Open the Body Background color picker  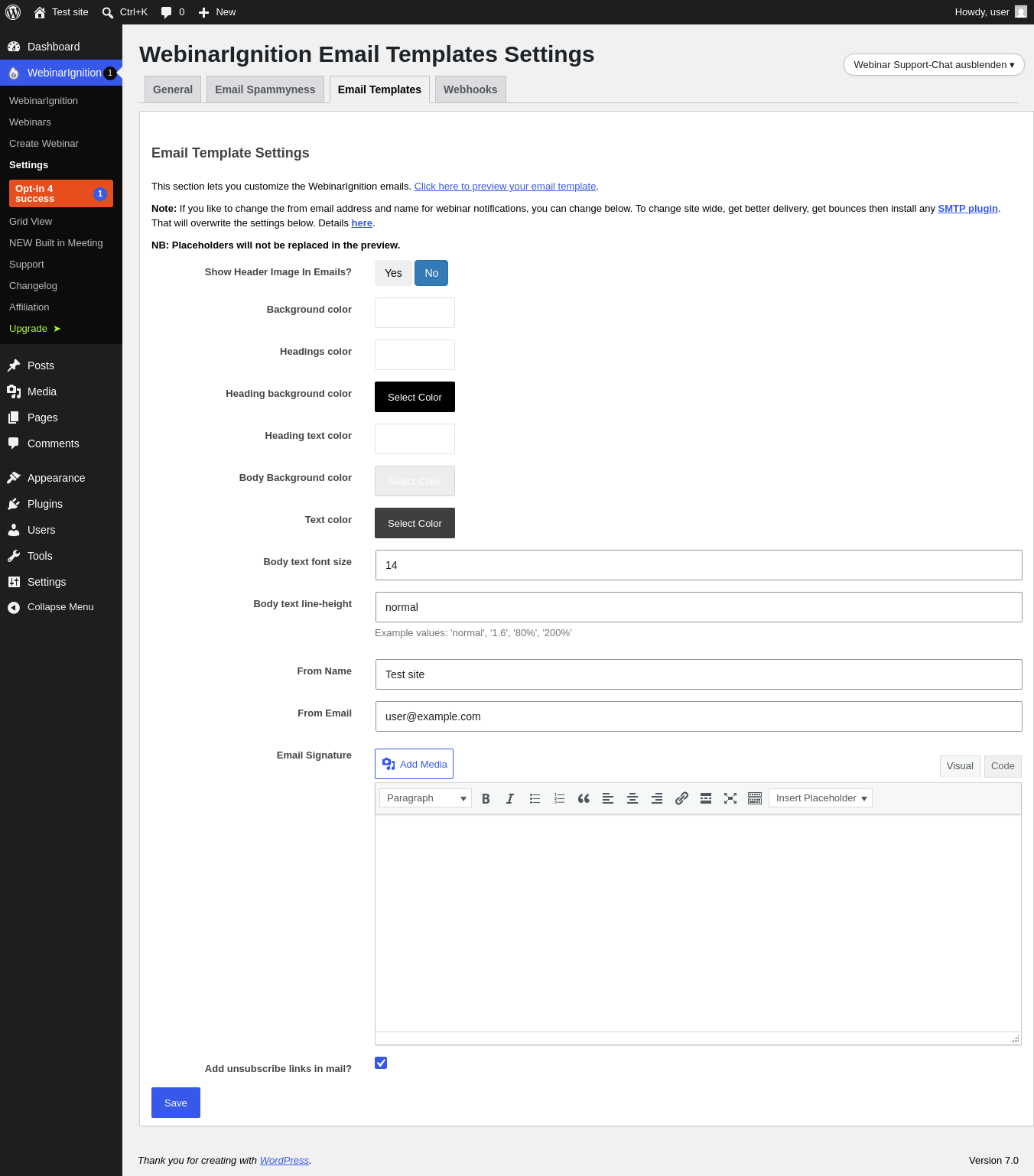pos(415,481)
